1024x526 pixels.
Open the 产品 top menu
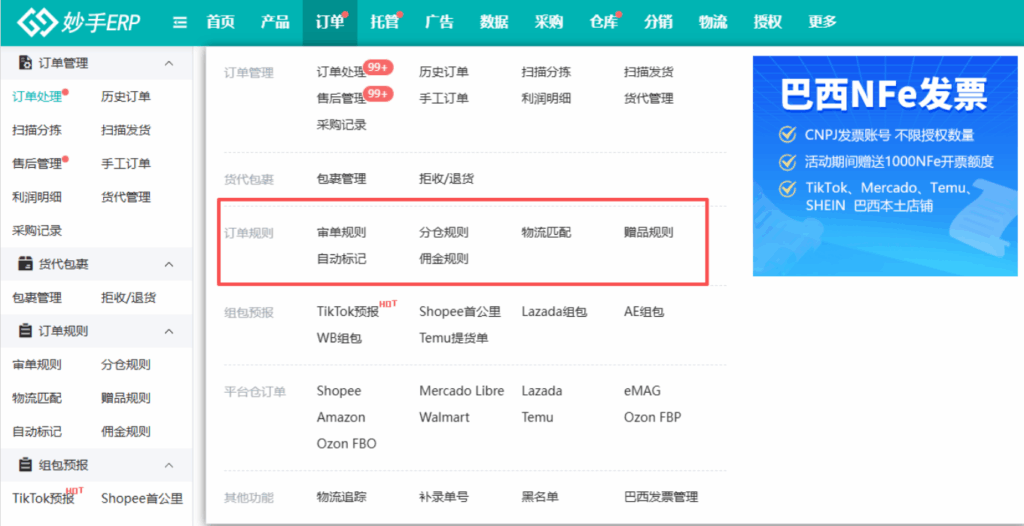[275, 22]
